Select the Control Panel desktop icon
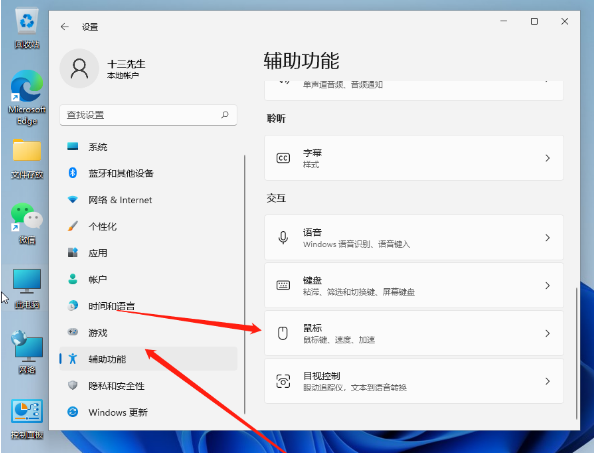594x453 pixels. pos(27,419)
